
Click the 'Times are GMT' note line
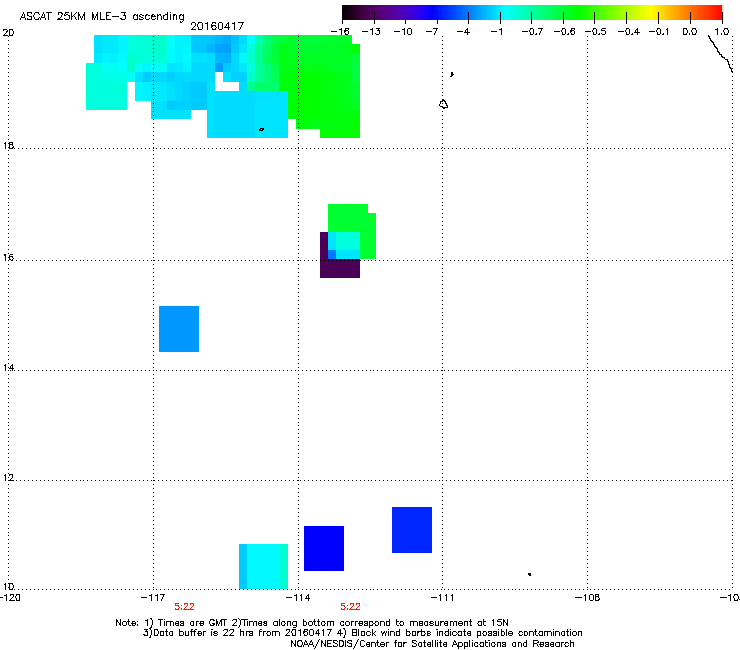[x=312, y=623]
